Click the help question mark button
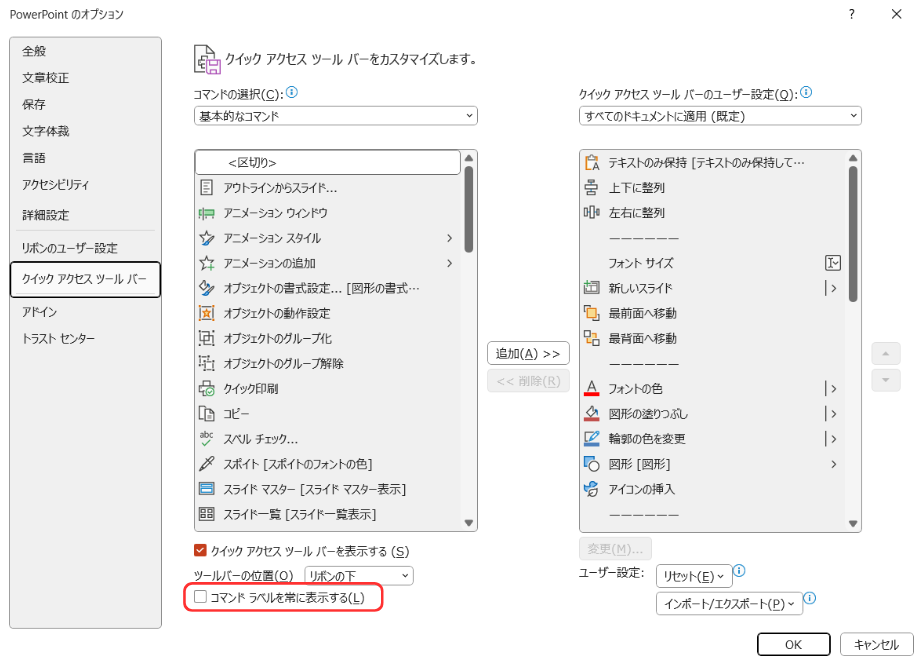Screen dimensions: 919x659 pyautogui.click(x=852, y=14)
